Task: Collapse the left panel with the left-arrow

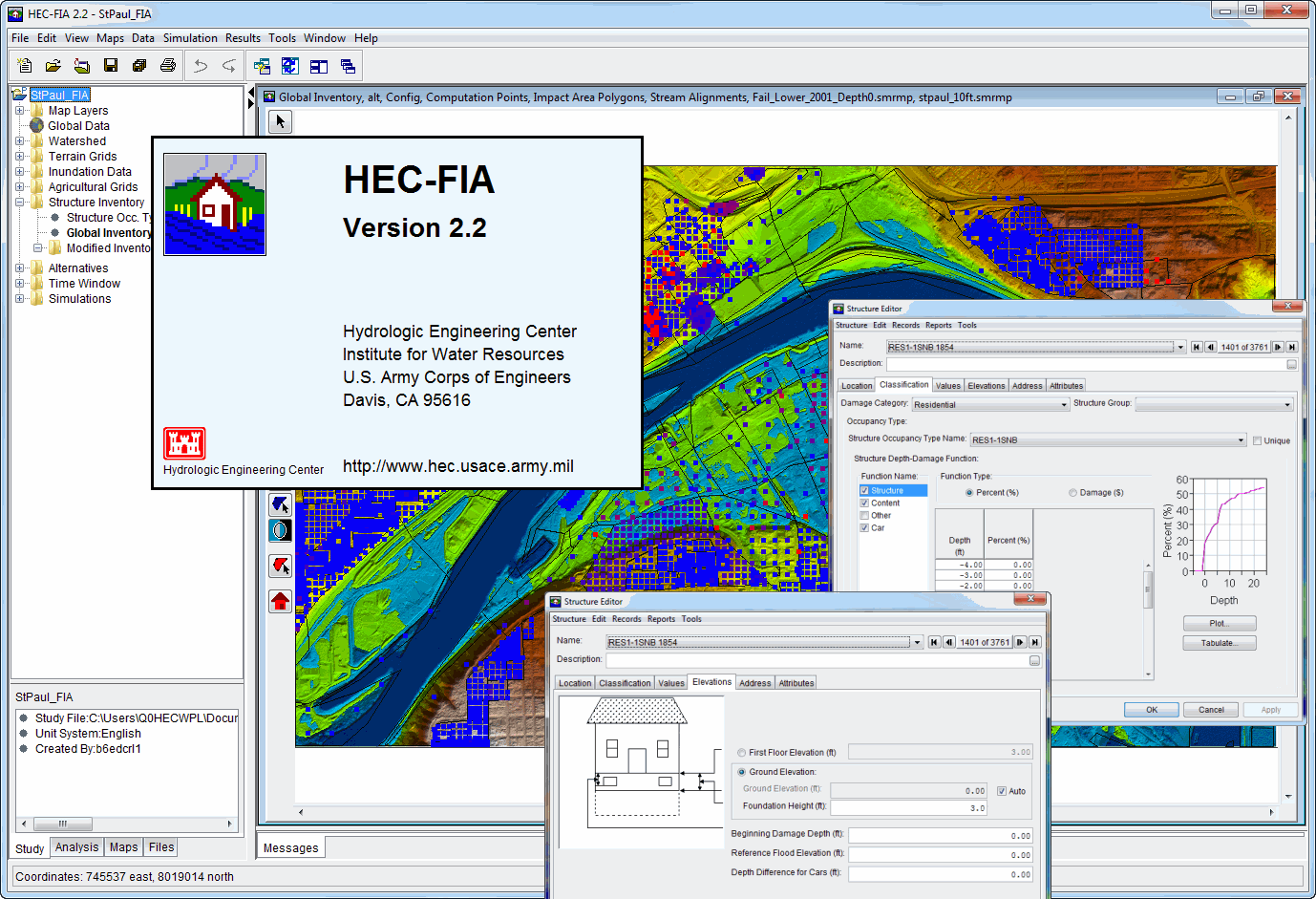Action: tap(251, 93)
